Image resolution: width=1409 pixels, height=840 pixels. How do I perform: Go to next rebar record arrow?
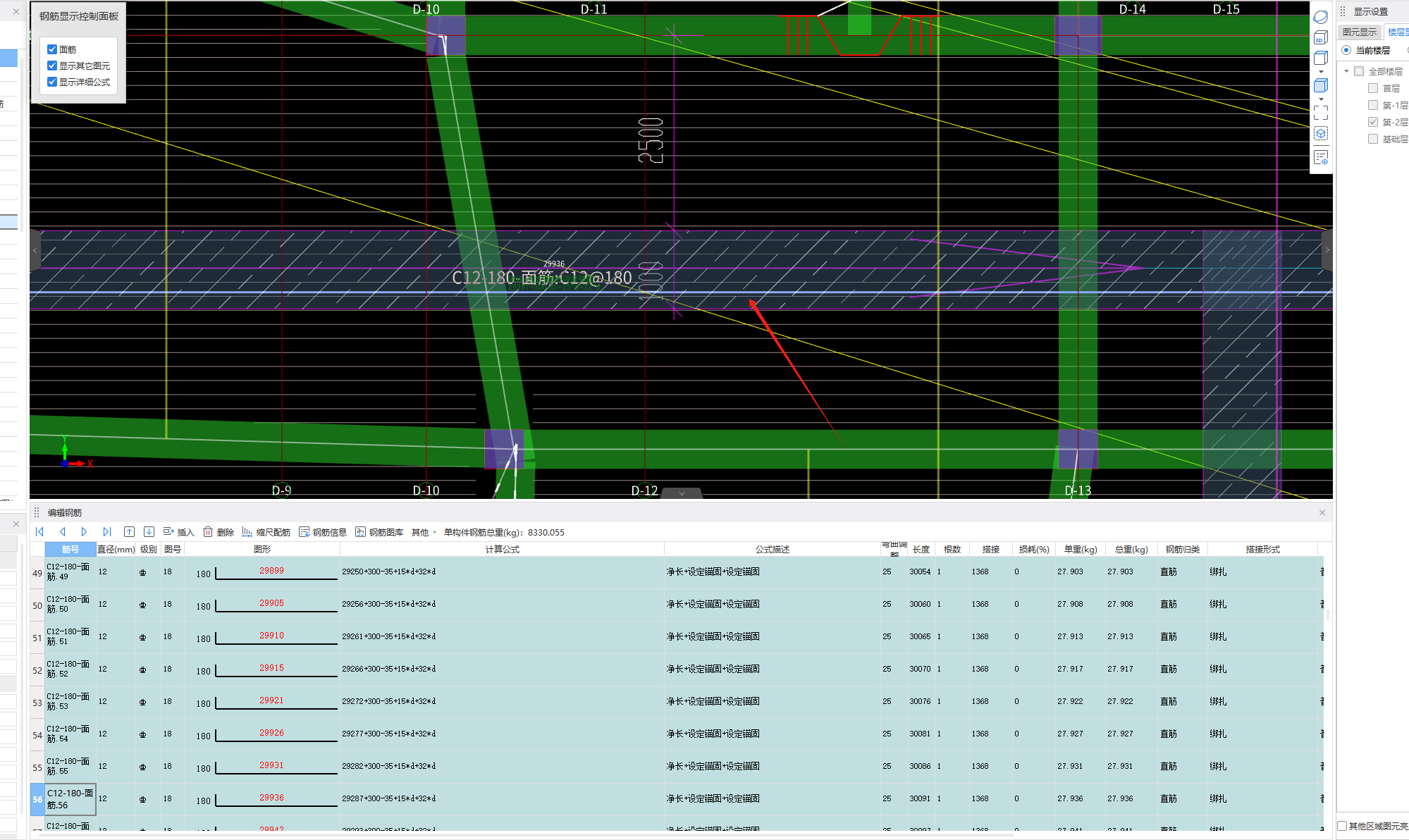(84, 532)
